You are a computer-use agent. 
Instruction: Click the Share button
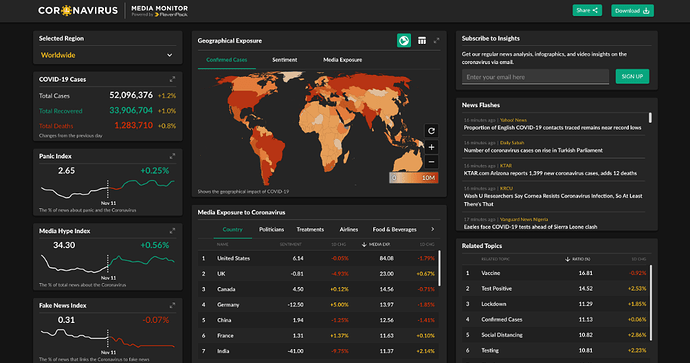click(x=587, y=10)
